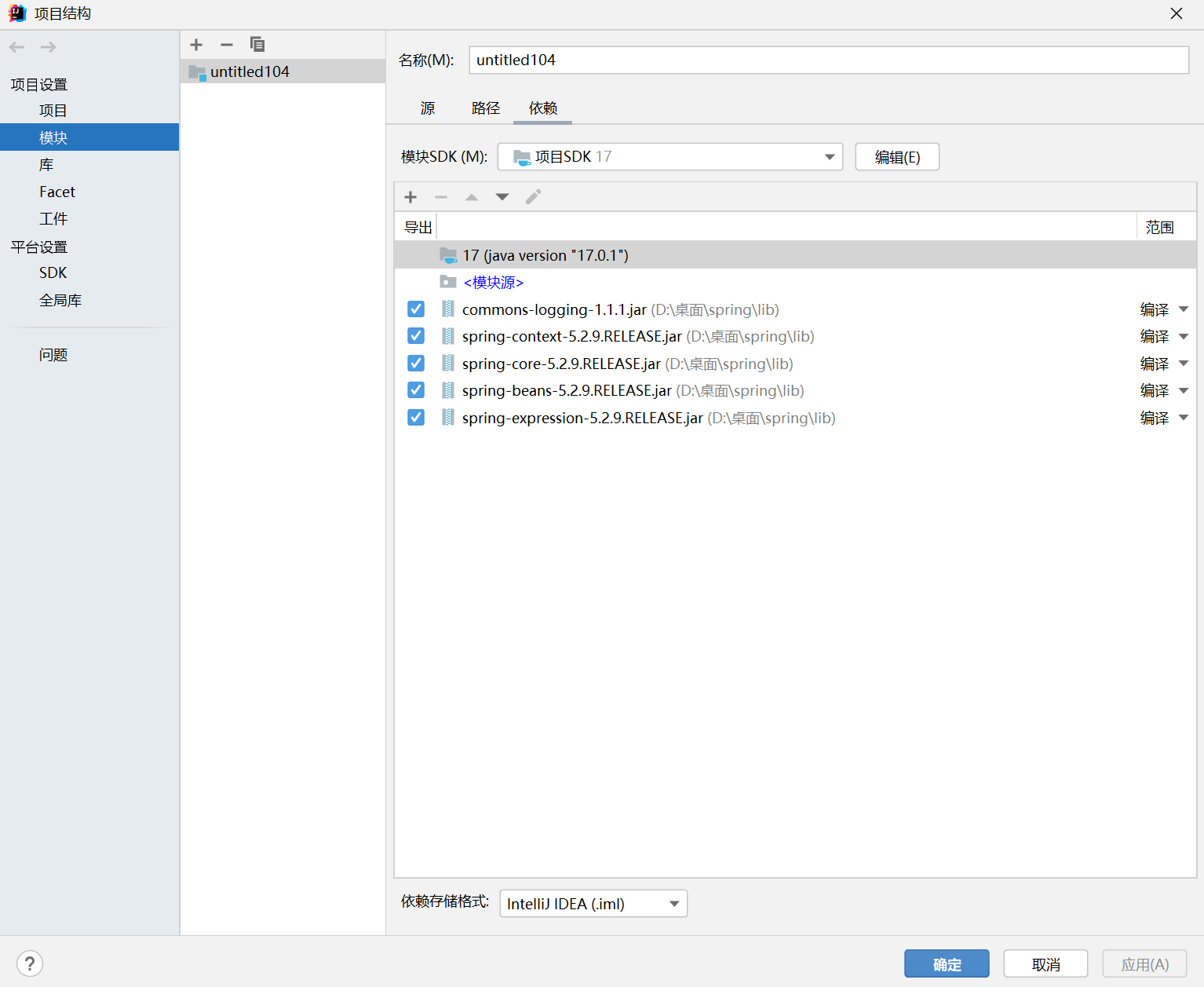The height and width of the screenshot is (987, 1204).
Task: Click the 导出 column header
Action: (x=418, y=228)
